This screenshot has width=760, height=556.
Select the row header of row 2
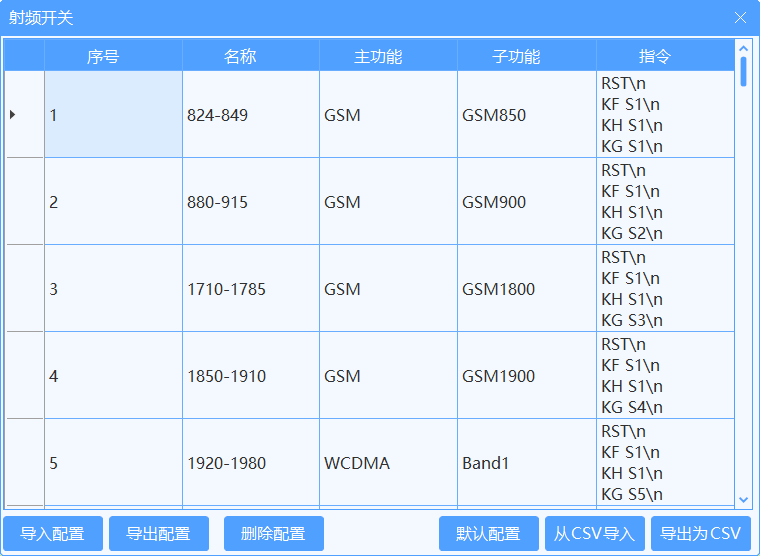click(x=24, y=201)
